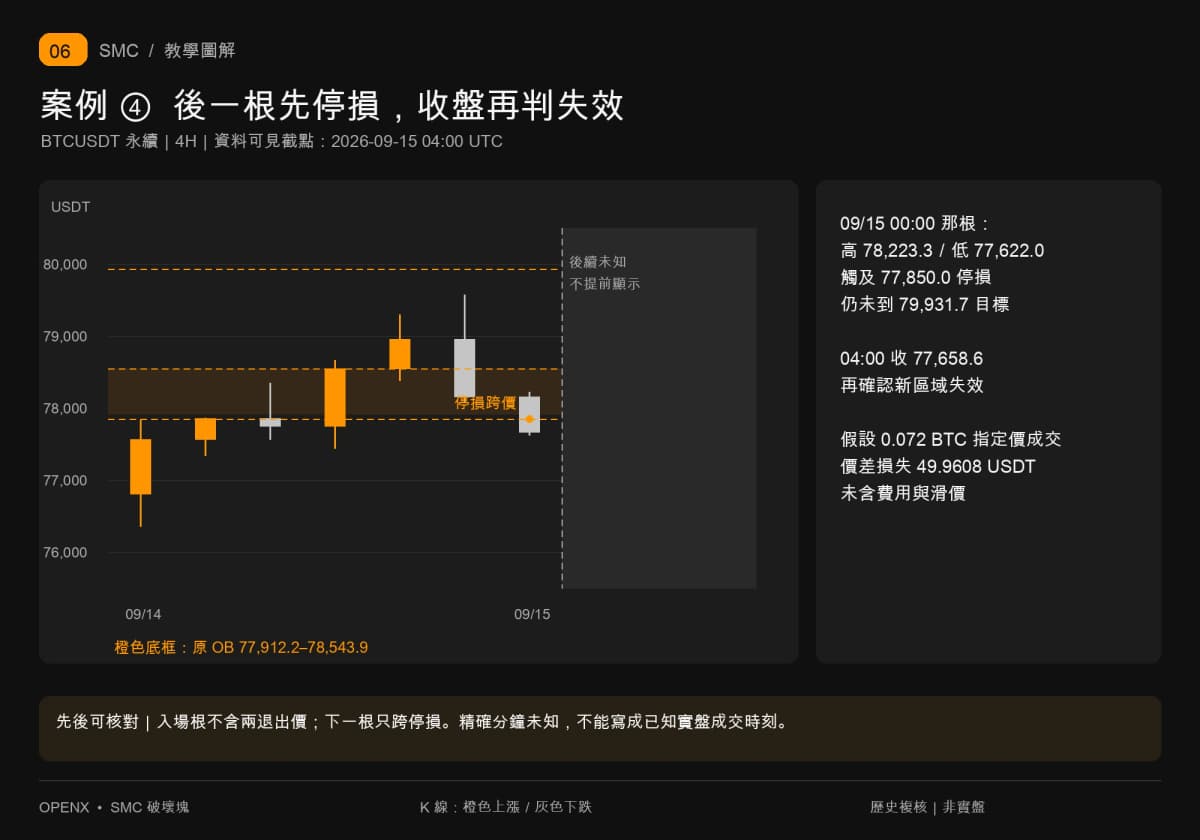Click the subtitle BTCUSDT 永續 | 4H line

(x=271, y=142)
